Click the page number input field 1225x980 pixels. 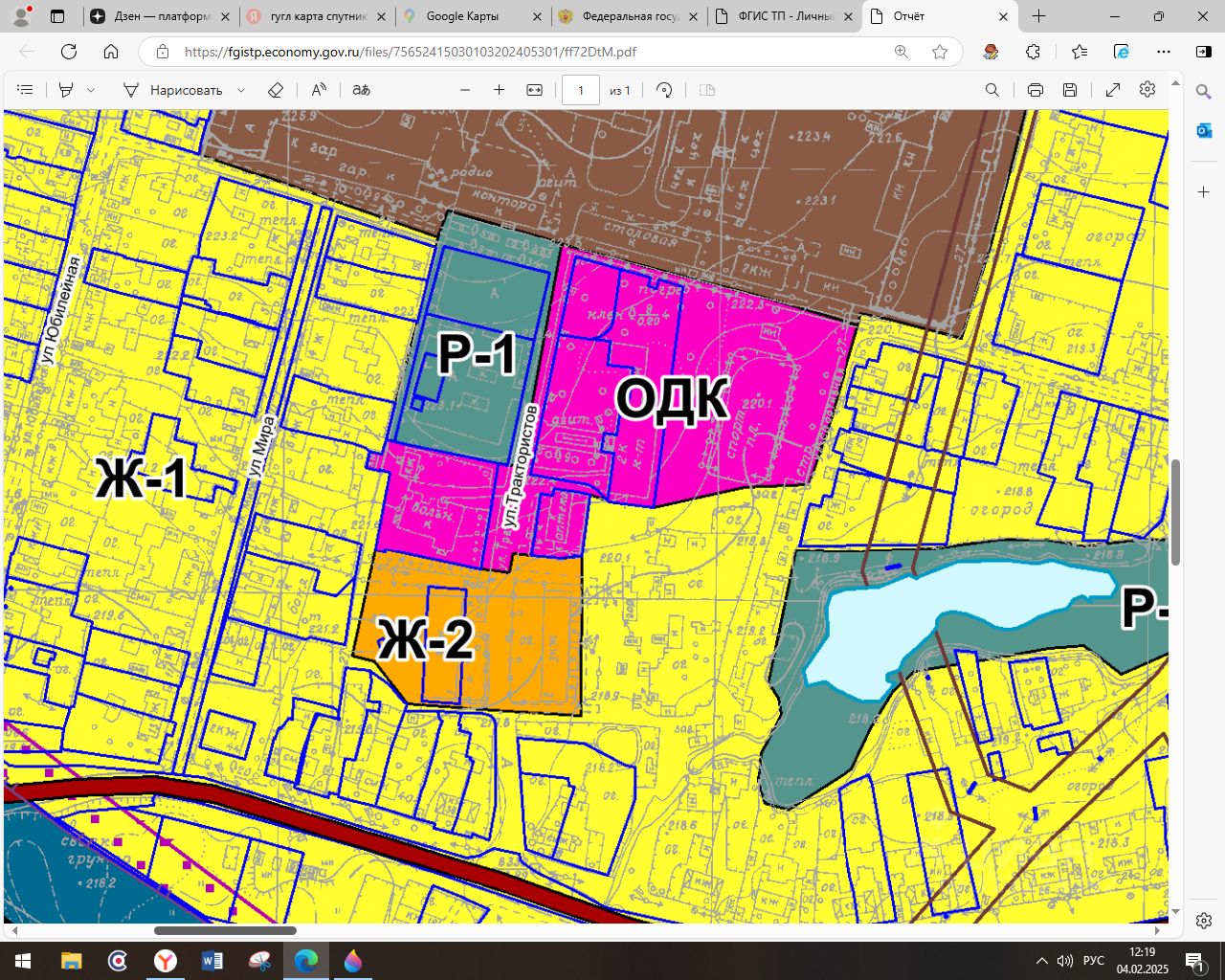pyautogui.click(x=580, y=90)
